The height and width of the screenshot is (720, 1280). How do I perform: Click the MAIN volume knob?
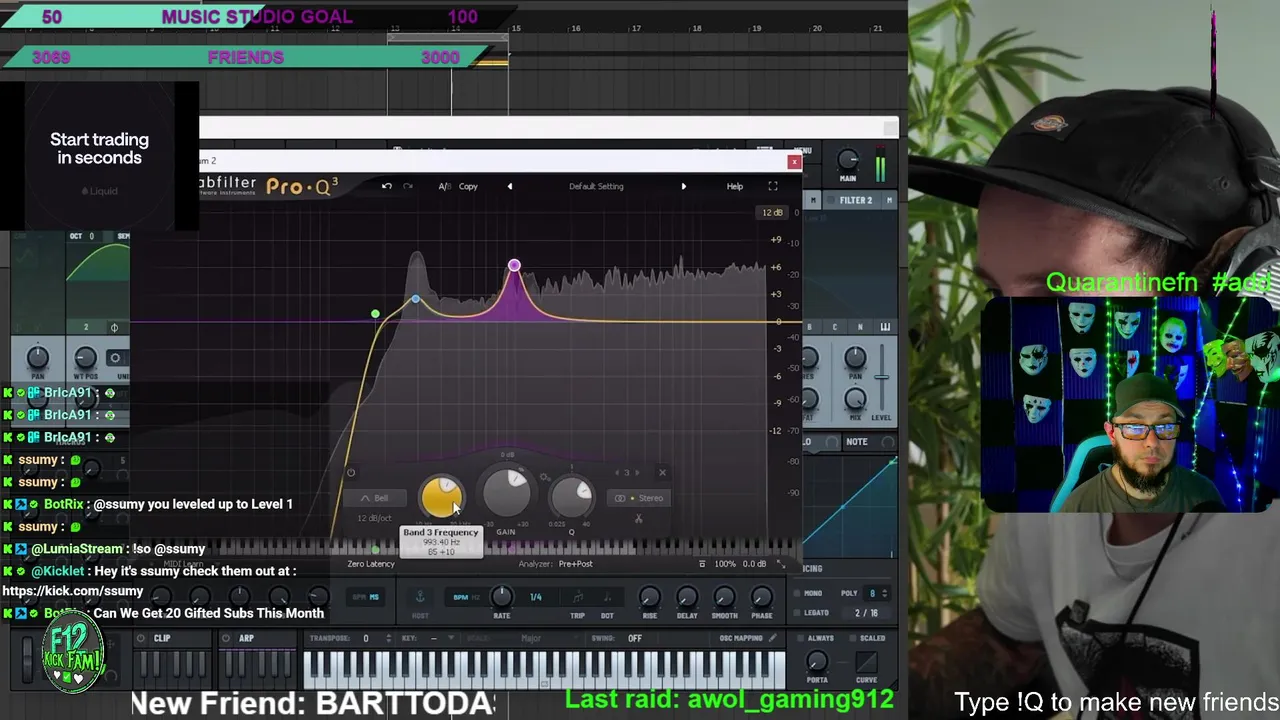tap(848, 160)
